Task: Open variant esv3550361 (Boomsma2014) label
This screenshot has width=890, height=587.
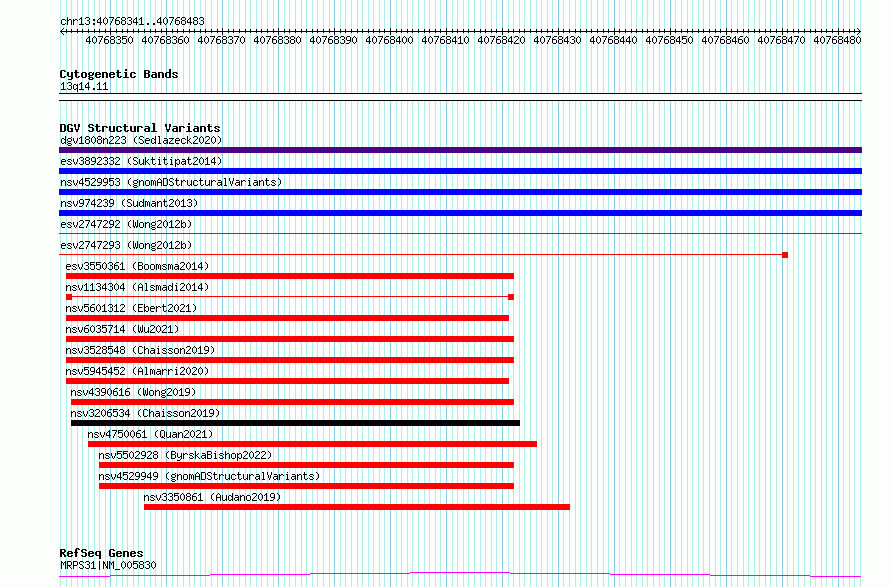Action: click(137, 266)
